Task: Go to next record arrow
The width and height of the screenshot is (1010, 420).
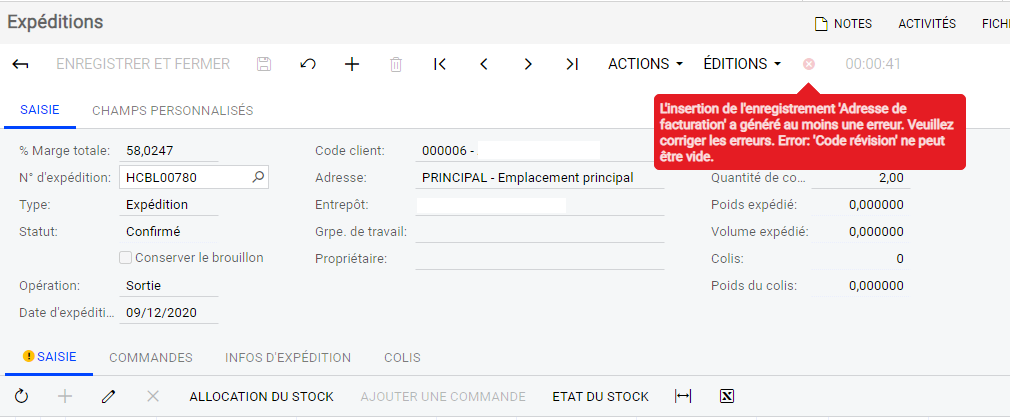Action: tap(528, 64)
